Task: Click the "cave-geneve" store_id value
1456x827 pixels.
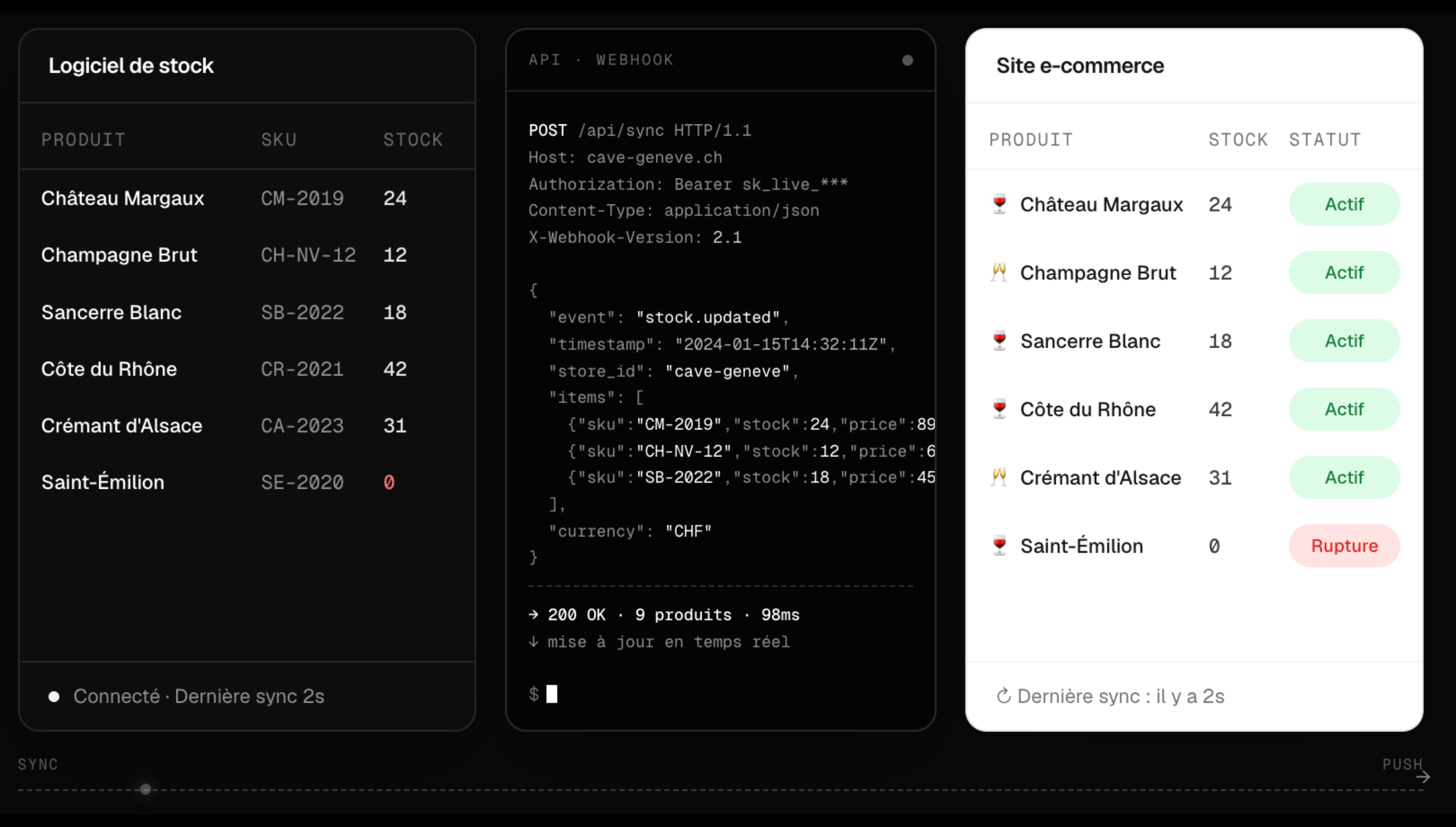Action: 727,371
